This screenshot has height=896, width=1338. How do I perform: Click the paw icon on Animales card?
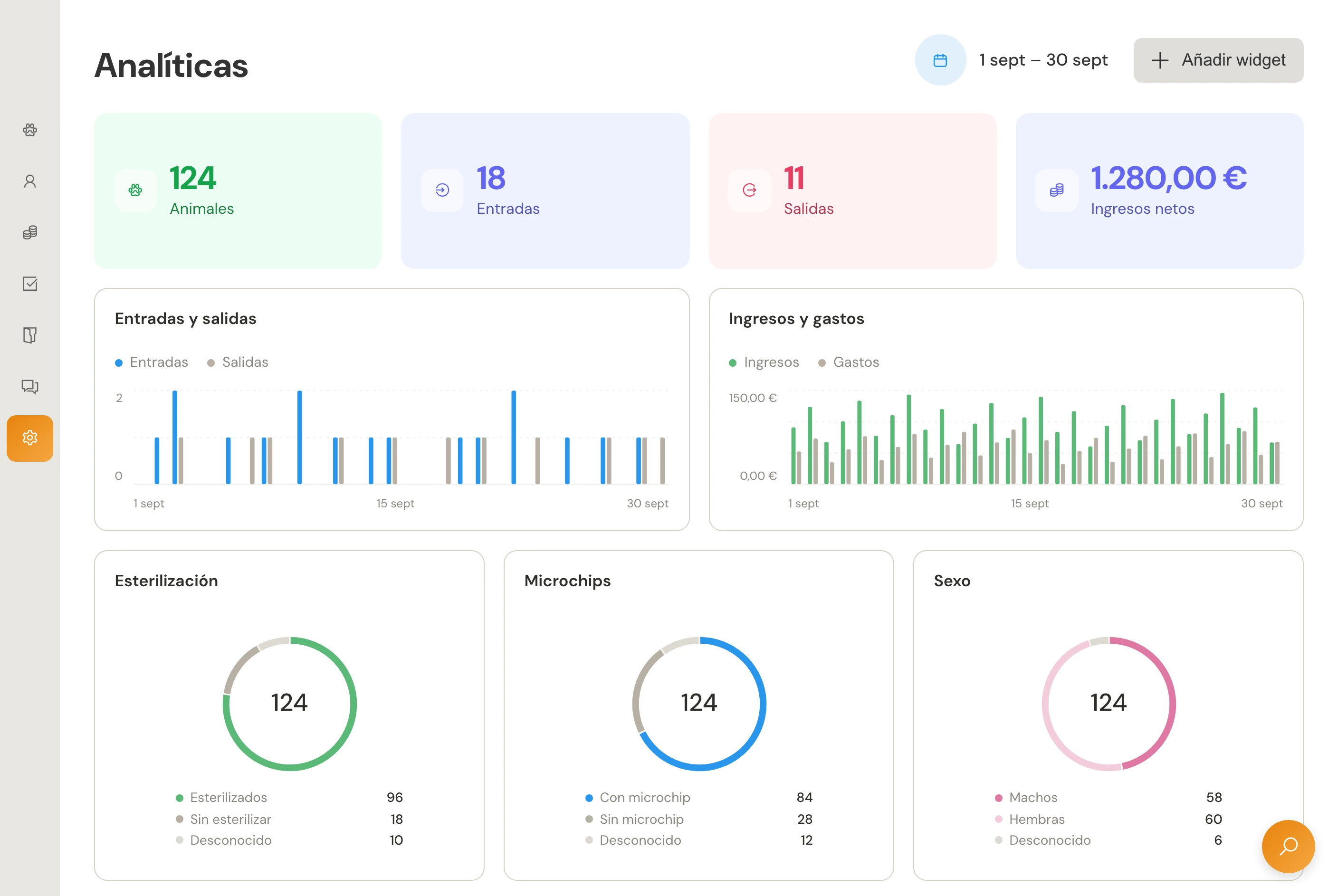pyautogui.click(x=135, y=191)
